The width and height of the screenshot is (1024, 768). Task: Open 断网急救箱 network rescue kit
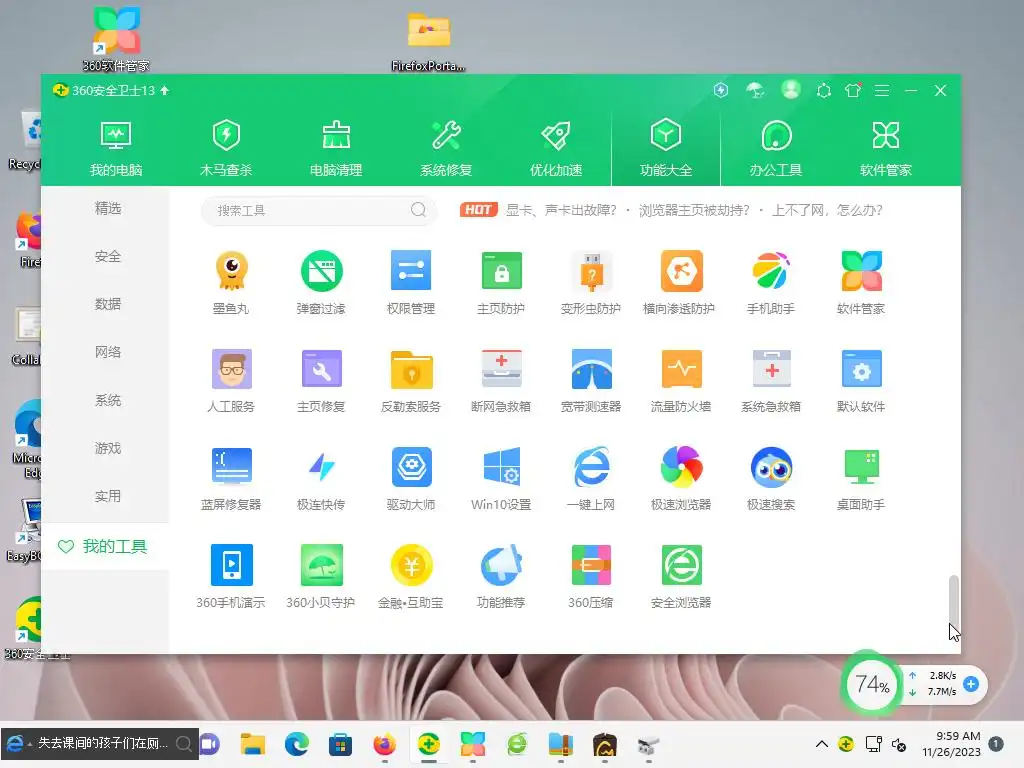[x=501, y=381]
